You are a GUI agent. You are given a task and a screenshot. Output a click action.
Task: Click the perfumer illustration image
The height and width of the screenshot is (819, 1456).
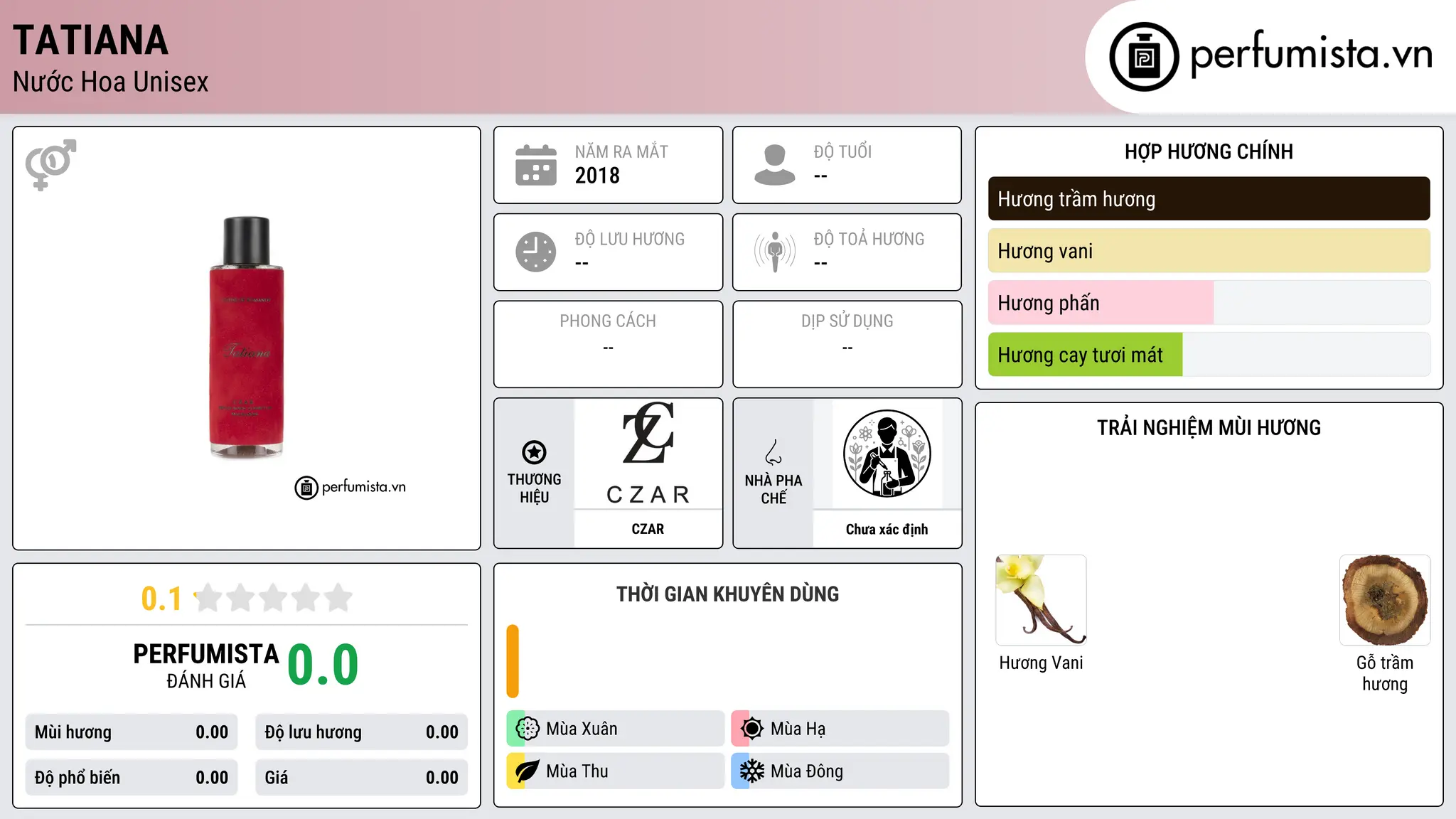tap(887, 454)
